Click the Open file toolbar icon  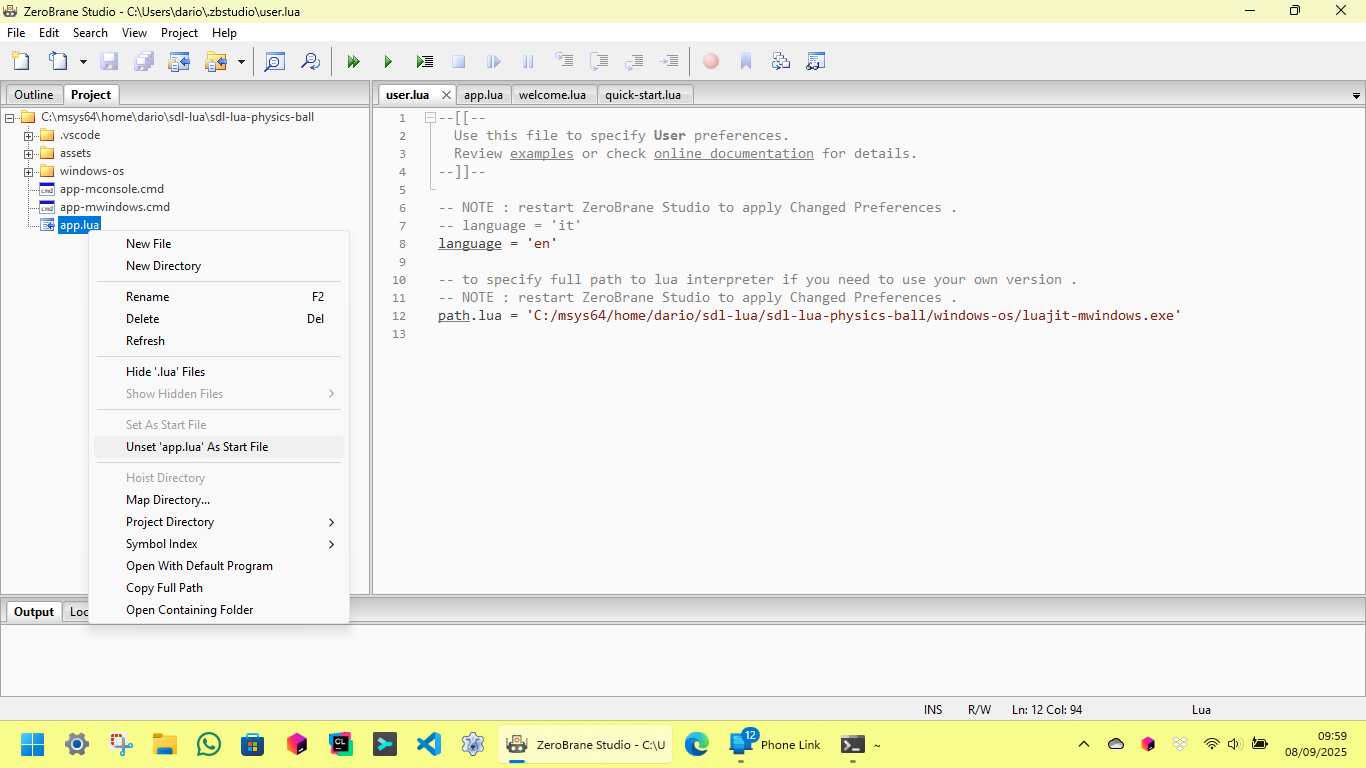(59, 61)
